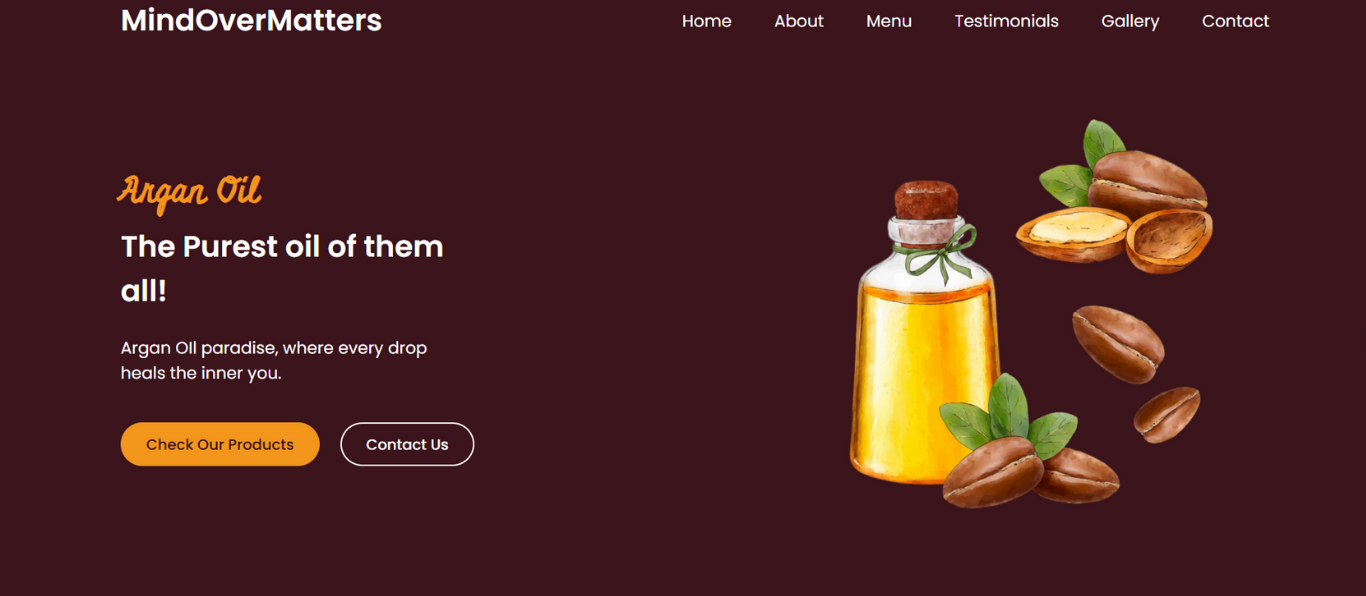This screenshot has height=596, width=1366.
Task: Click the outlined Contact Us button
Action: 407,444
